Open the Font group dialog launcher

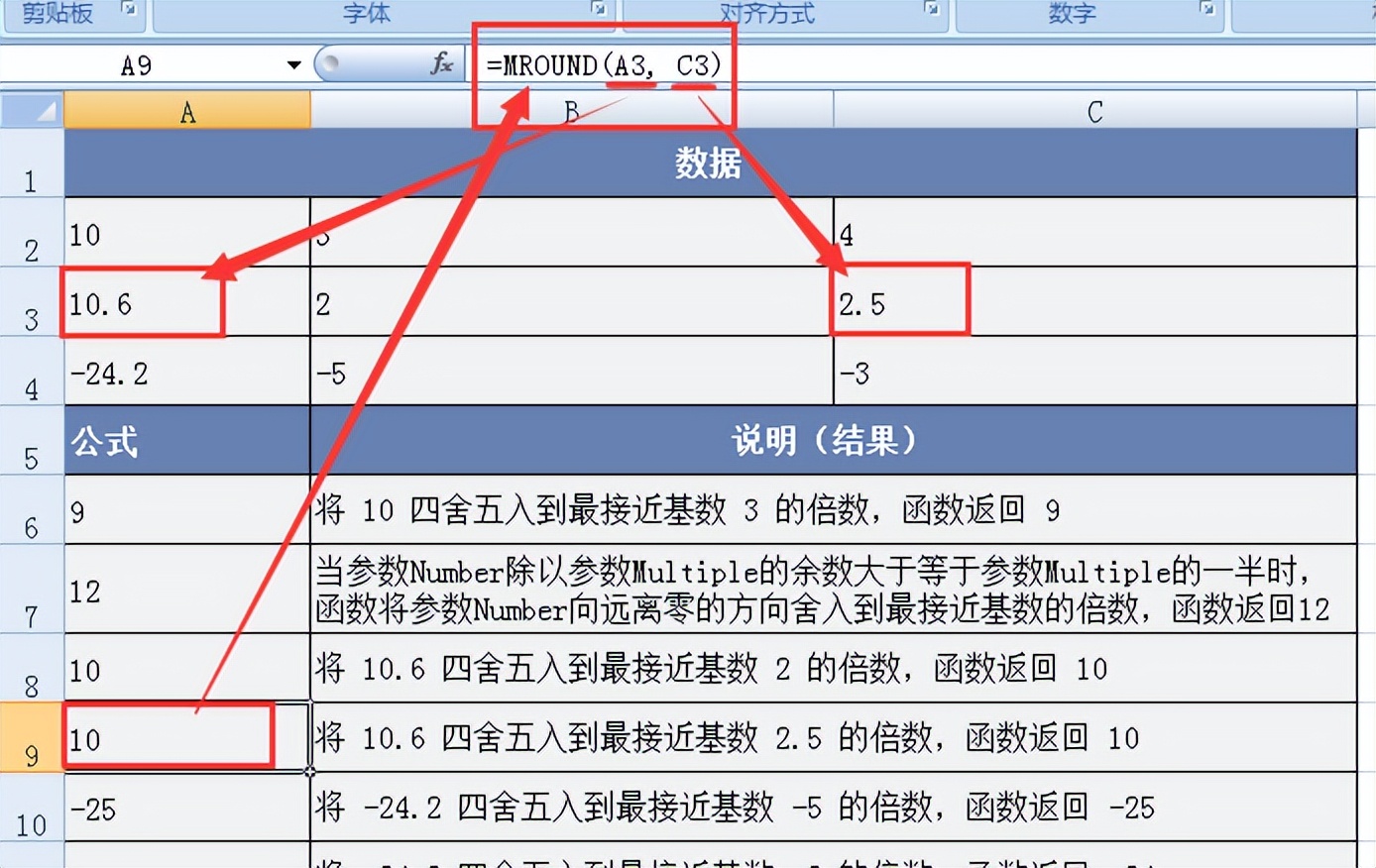[599, 9]
